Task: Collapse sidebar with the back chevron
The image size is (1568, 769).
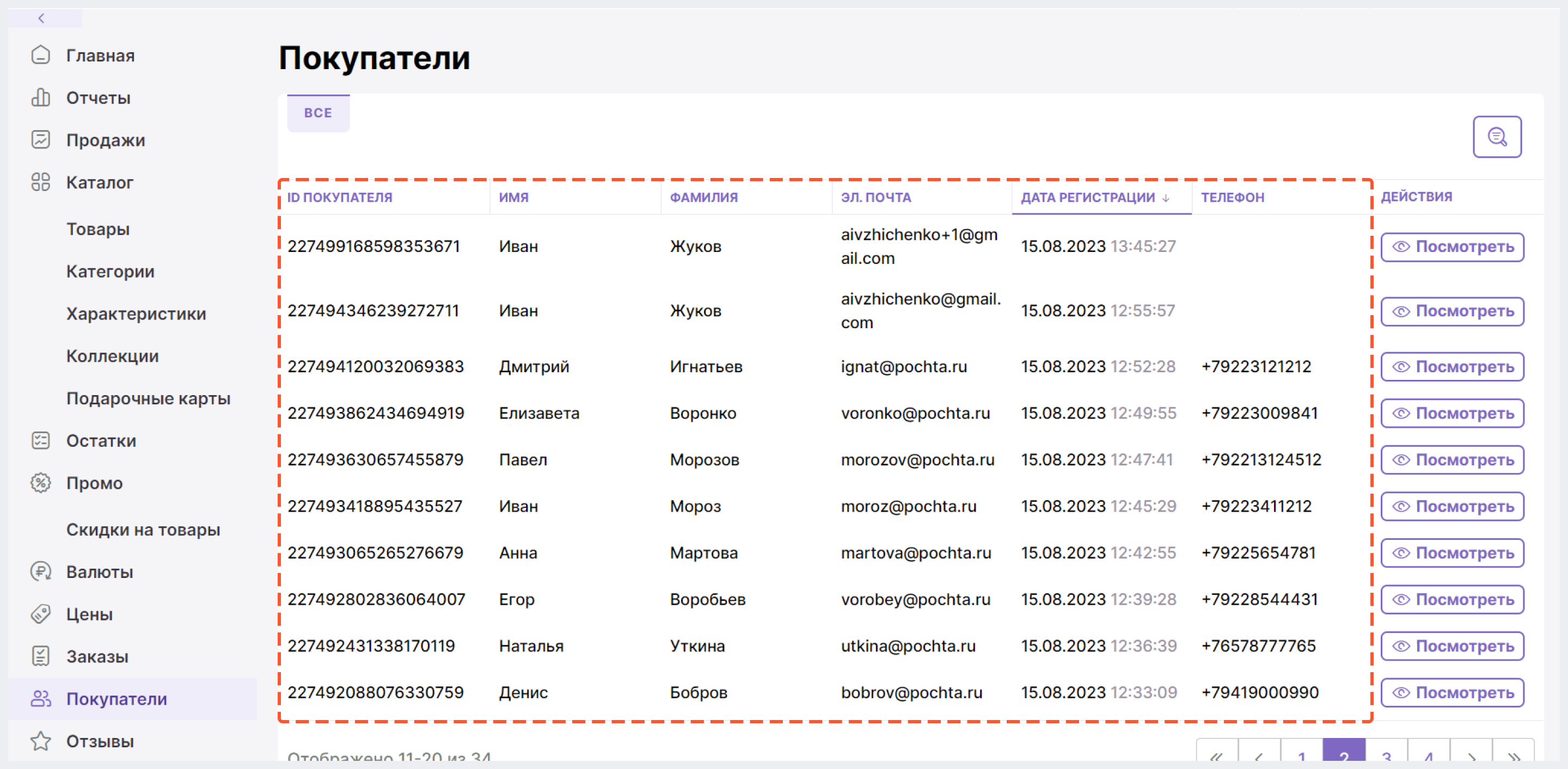Action: [41, 19]
